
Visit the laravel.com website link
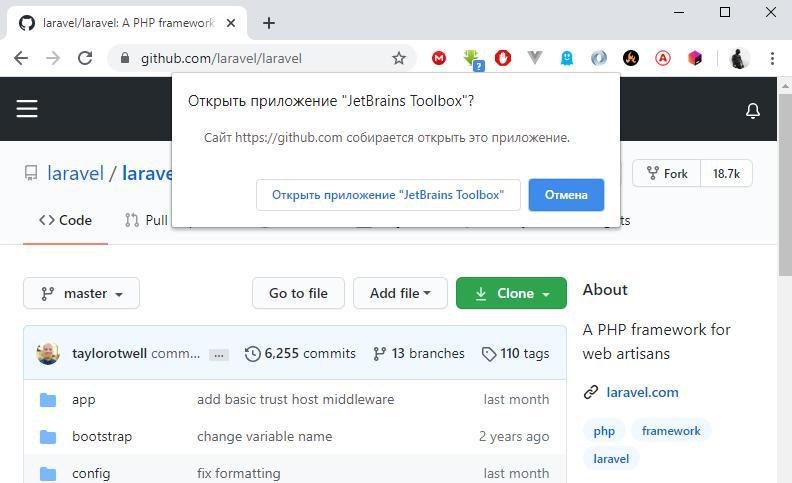pyautogui.click(x=642, y=392)
